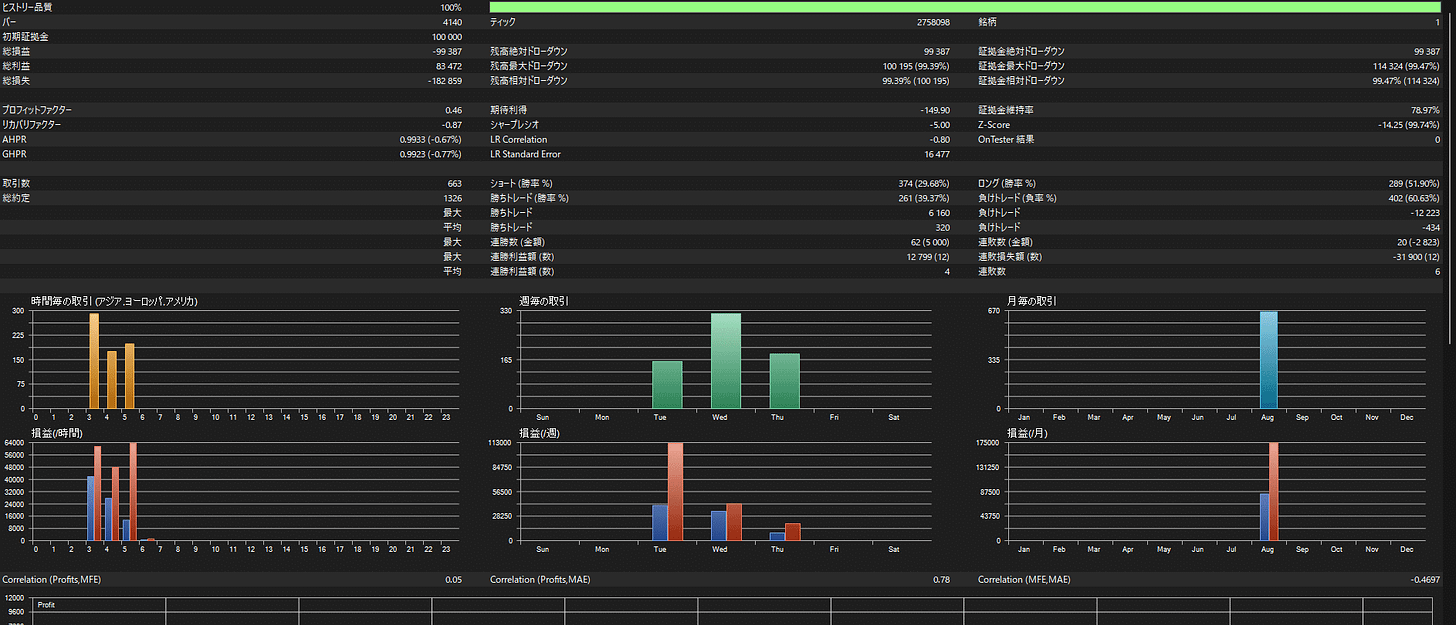Screen dimensions: 1456x625
Task: Click the blue Aug profit bar in 損益(/月)
Action: click(1264, 517)
